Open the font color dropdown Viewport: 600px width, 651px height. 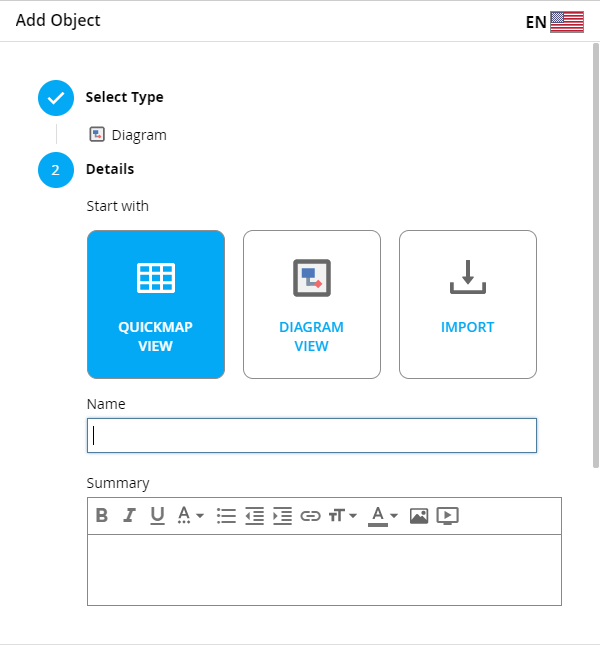click(383, 516)
